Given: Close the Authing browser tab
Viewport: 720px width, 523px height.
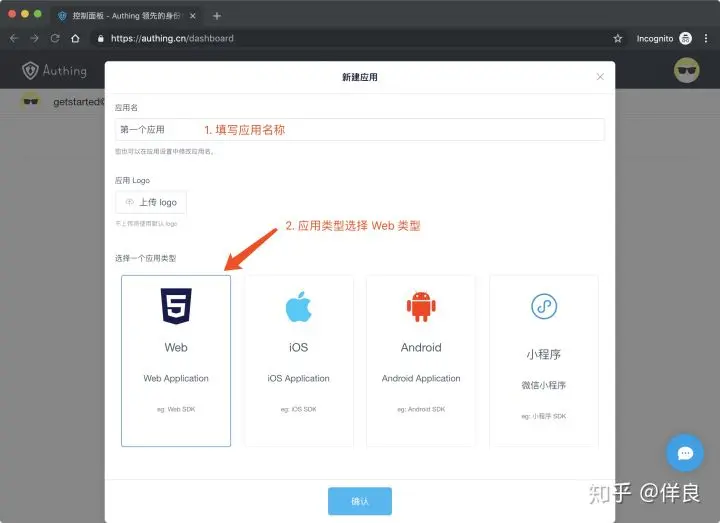Looking at the screenshot, I should click(193, 16).
